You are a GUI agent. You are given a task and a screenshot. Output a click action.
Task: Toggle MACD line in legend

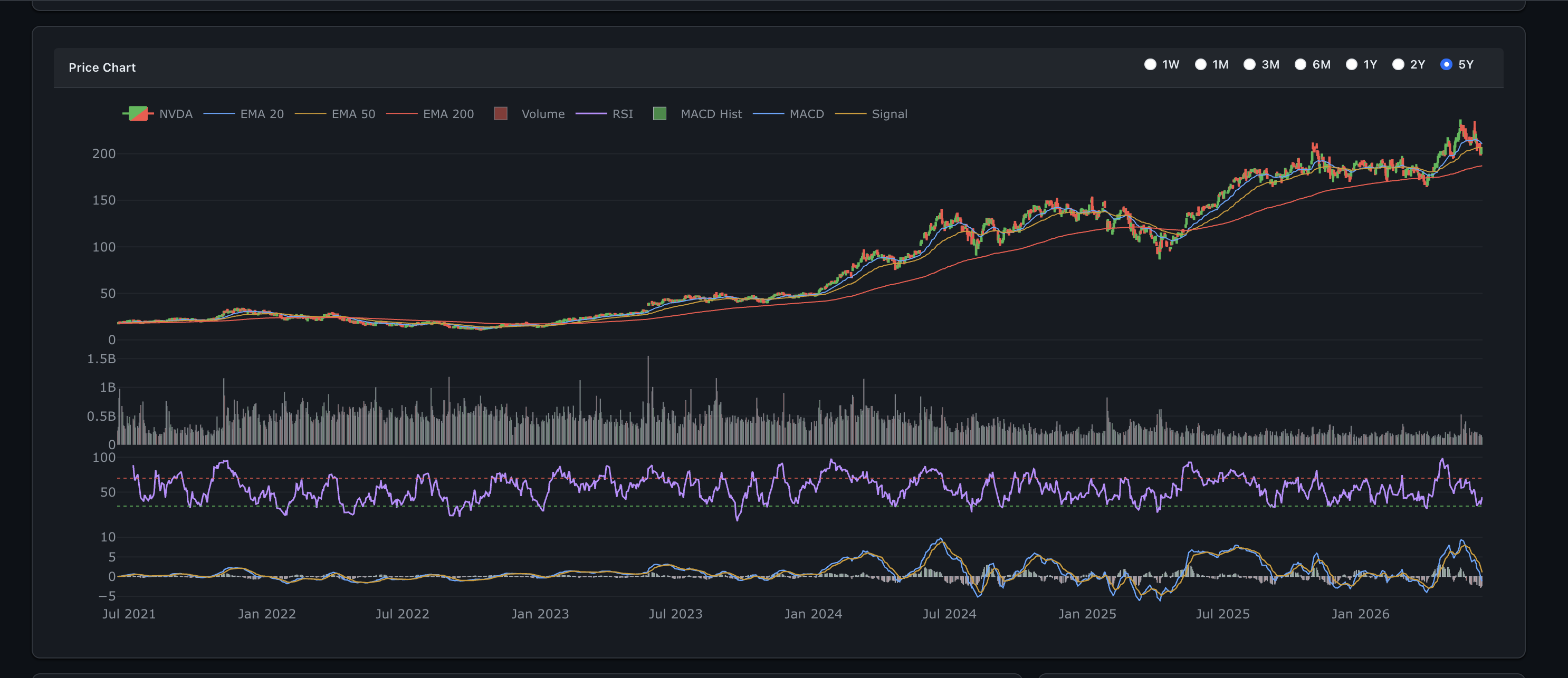(x=788, y=114)
